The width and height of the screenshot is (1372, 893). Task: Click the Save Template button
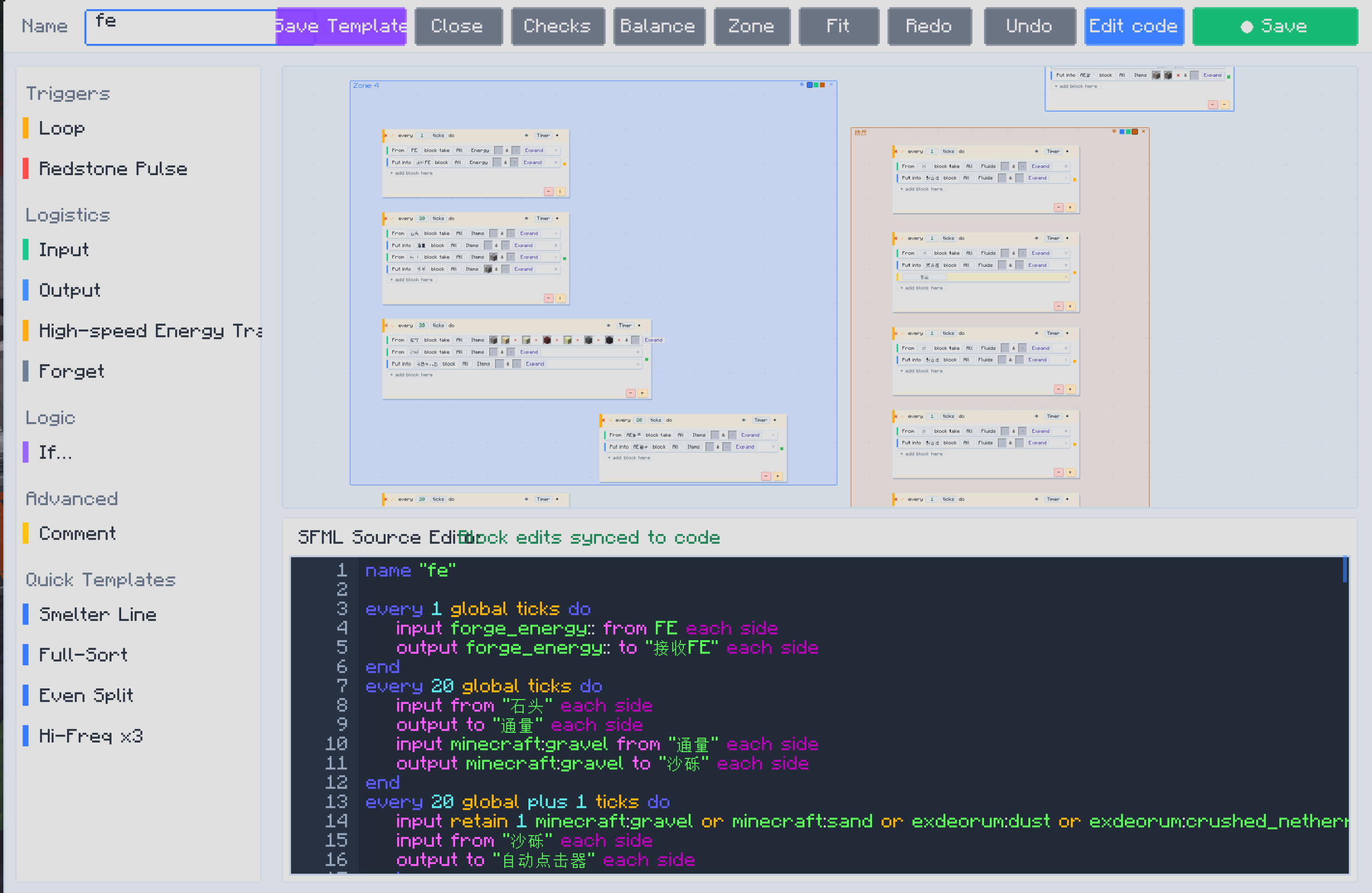point(341,26)
